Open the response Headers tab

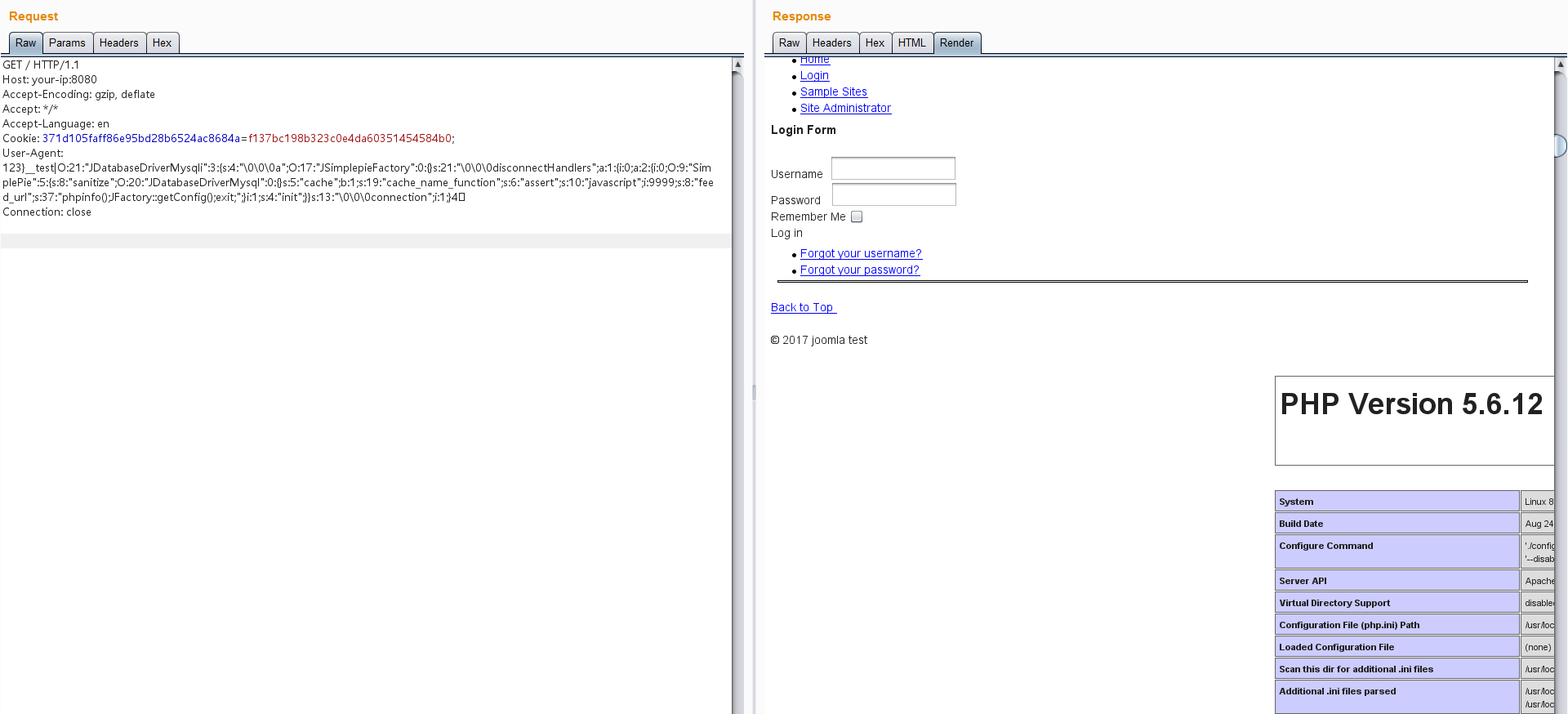(831, 43)
